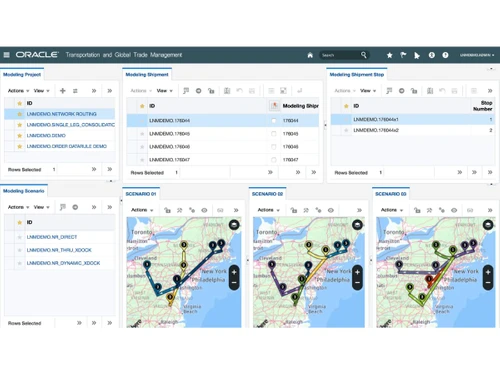
Task: Open Favorites star in header
Action: click(x=389, y=55)
